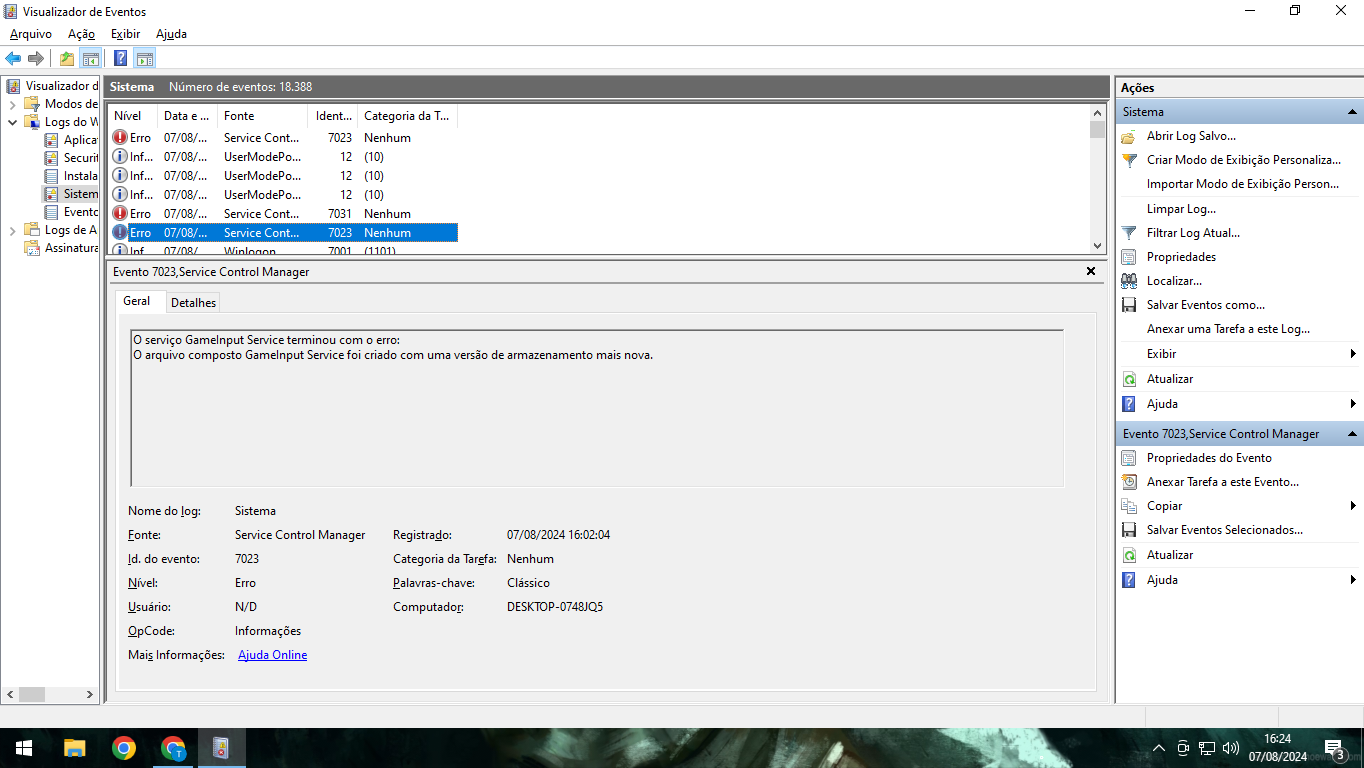Expand the Logs de Aplicativos e Serviços node
Screen dimensions: 1364x768
pyautogui.click(x=12, y=230)
